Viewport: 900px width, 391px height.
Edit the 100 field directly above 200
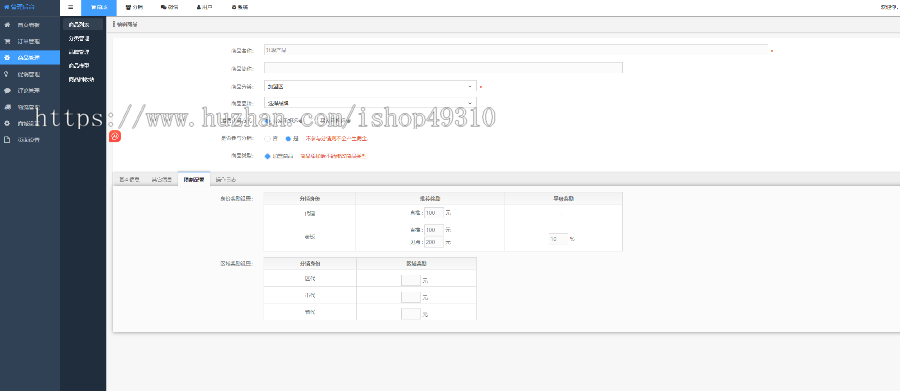pos(433,230)
